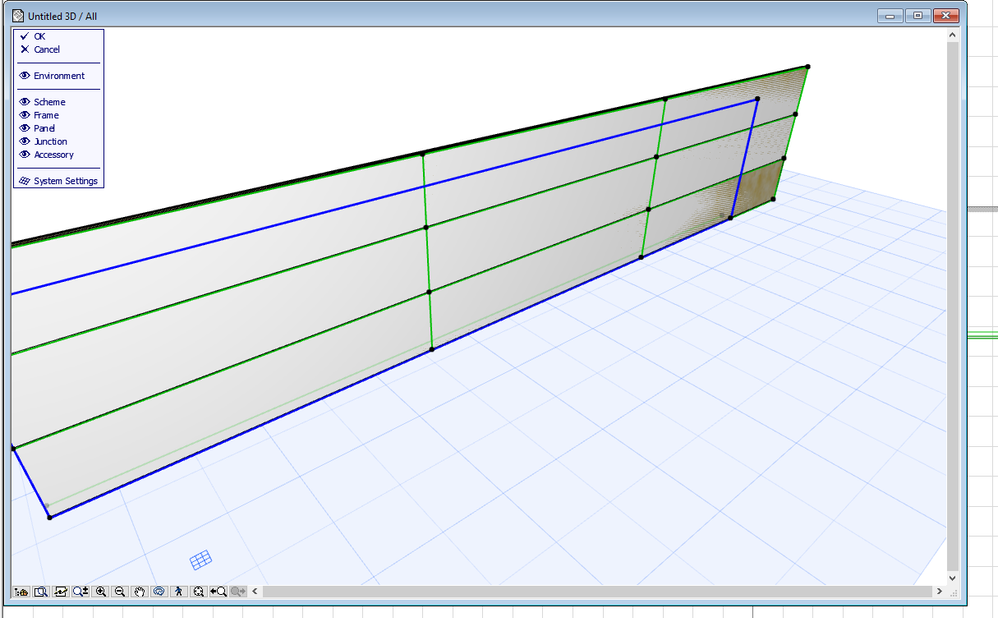Open 3D projection settings icon
Image resolution: width=998 pixels, height=618 pixels.
(21, 591)
